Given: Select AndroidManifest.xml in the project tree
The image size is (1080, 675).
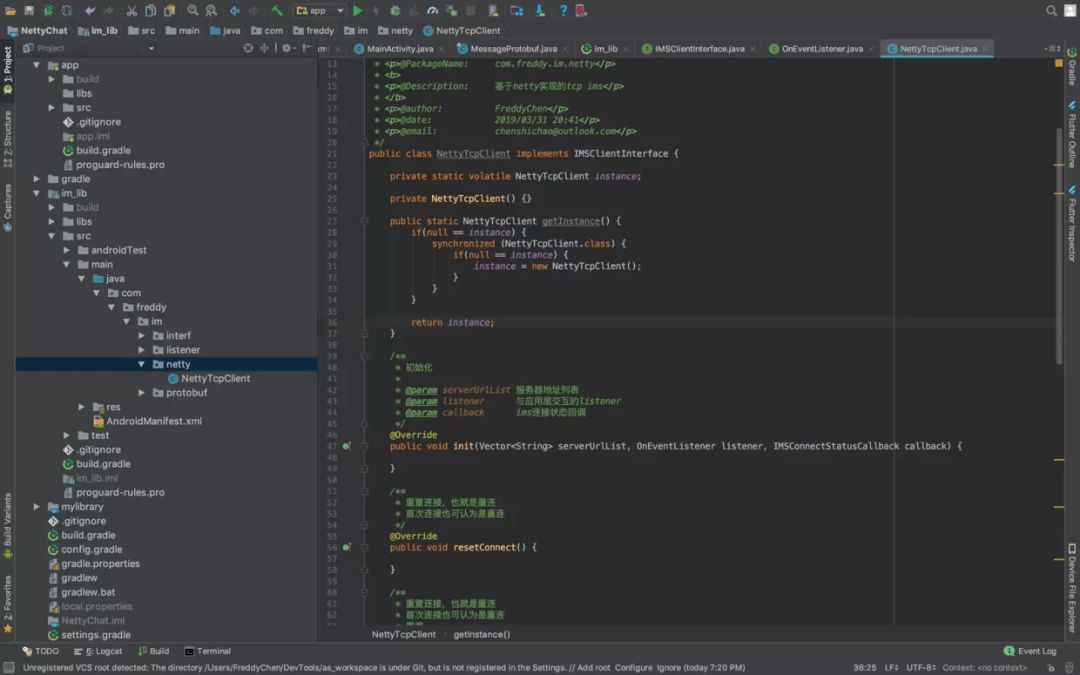Looking at the screenshot, I should point(153,421).
